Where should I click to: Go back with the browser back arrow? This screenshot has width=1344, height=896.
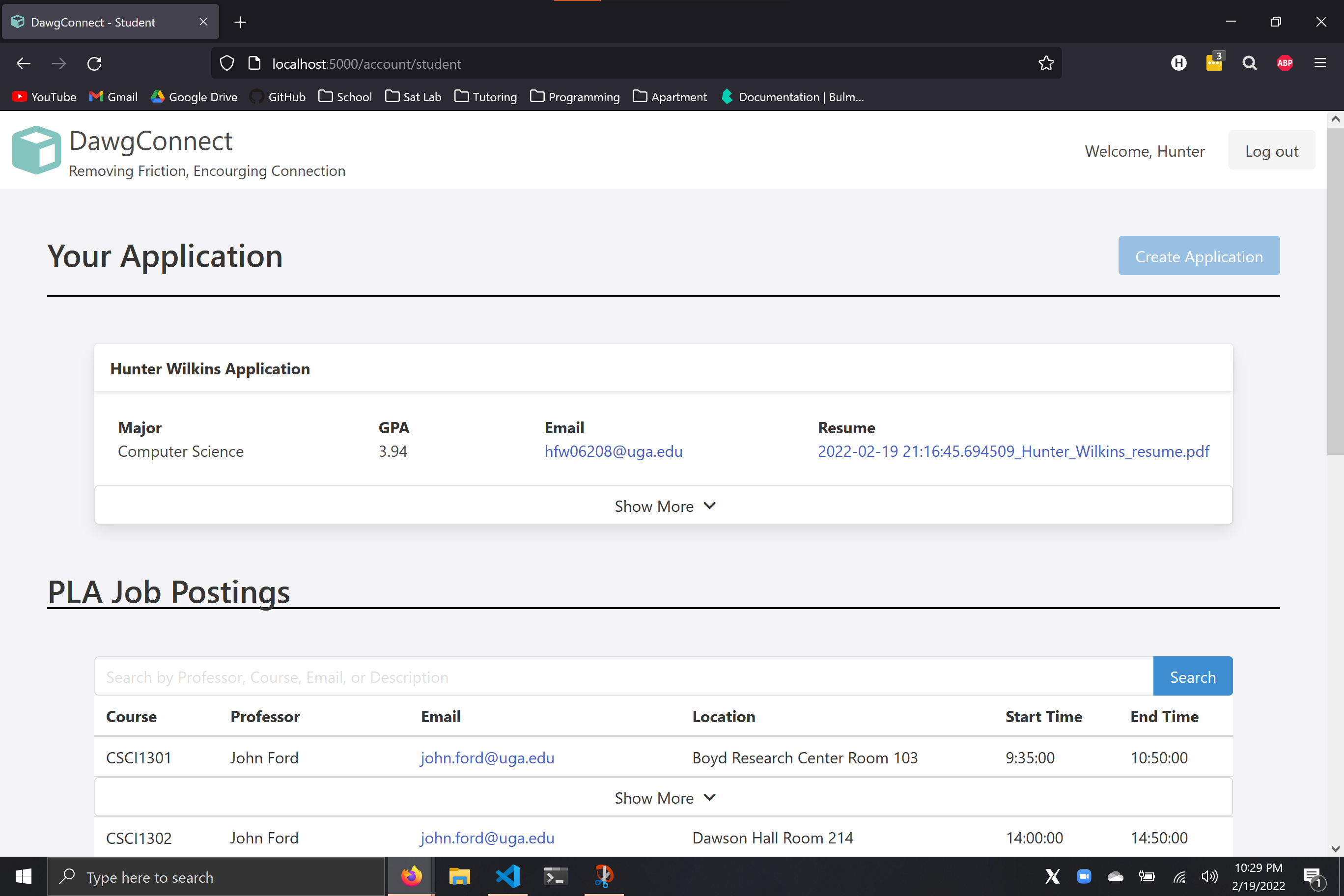tap(24, 63)
